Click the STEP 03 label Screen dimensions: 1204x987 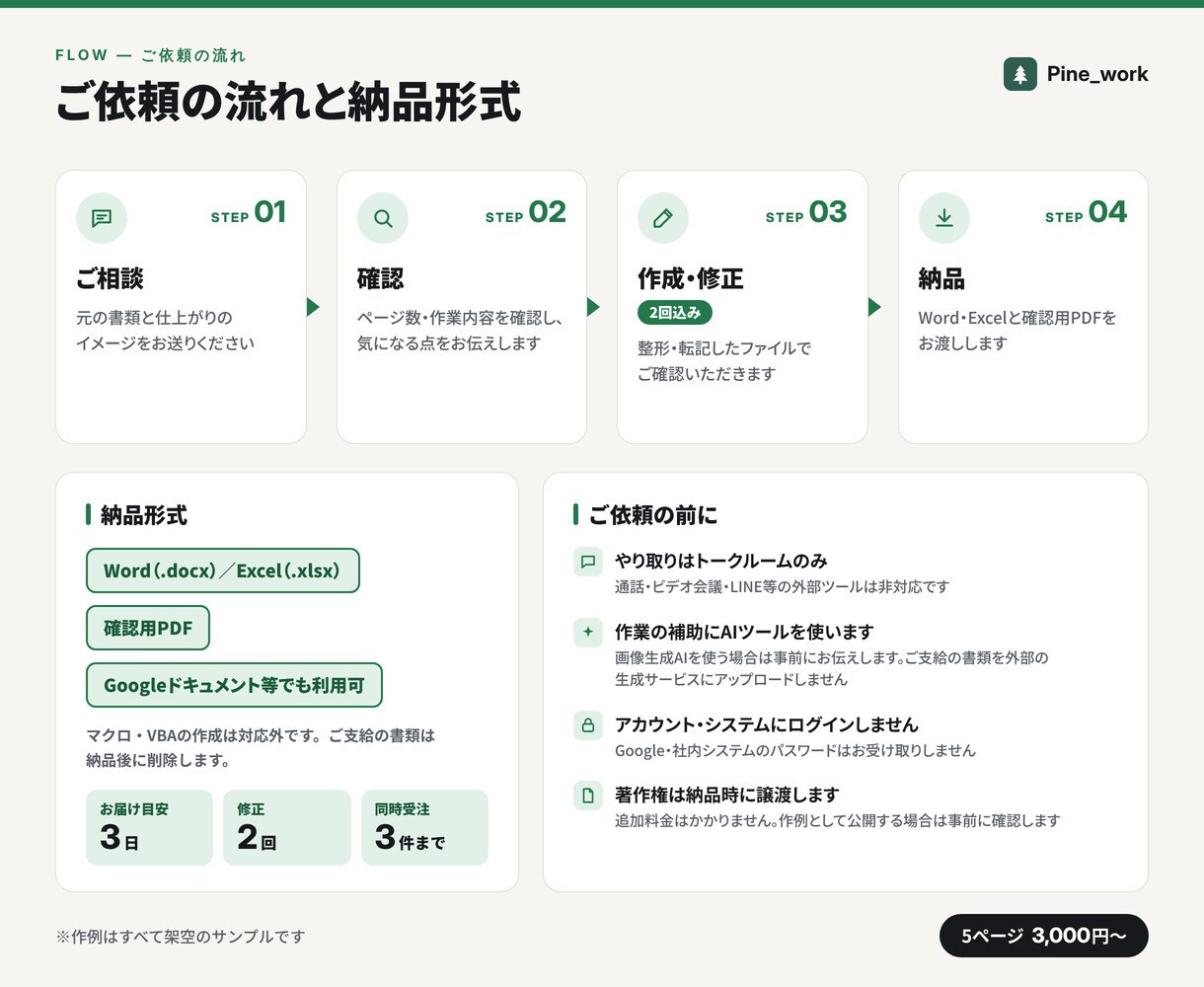pyautogui.click(x=806, y=213)
